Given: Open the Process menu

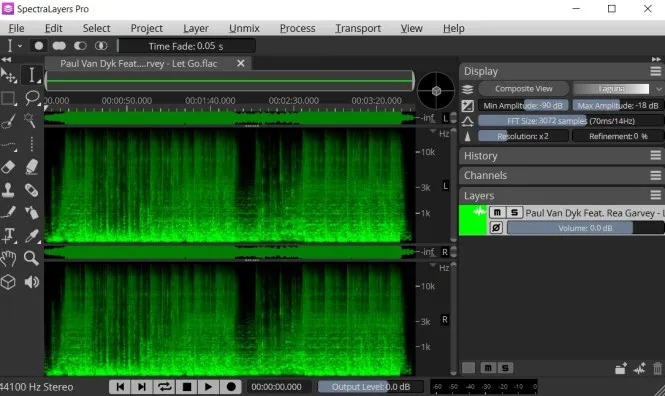Looking at the screenshot, I should click(297, 28).
